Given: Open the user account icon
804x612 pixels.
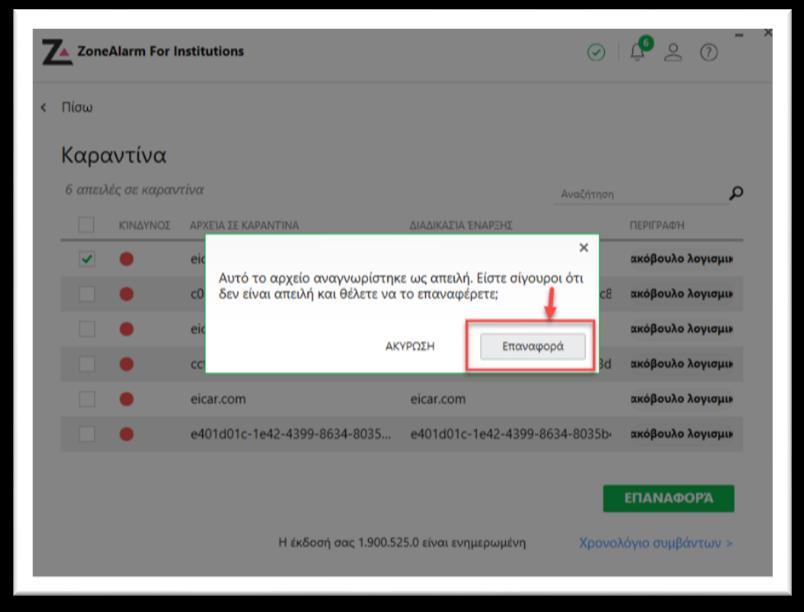Looking at the screenshot, I should coord(673,52).
